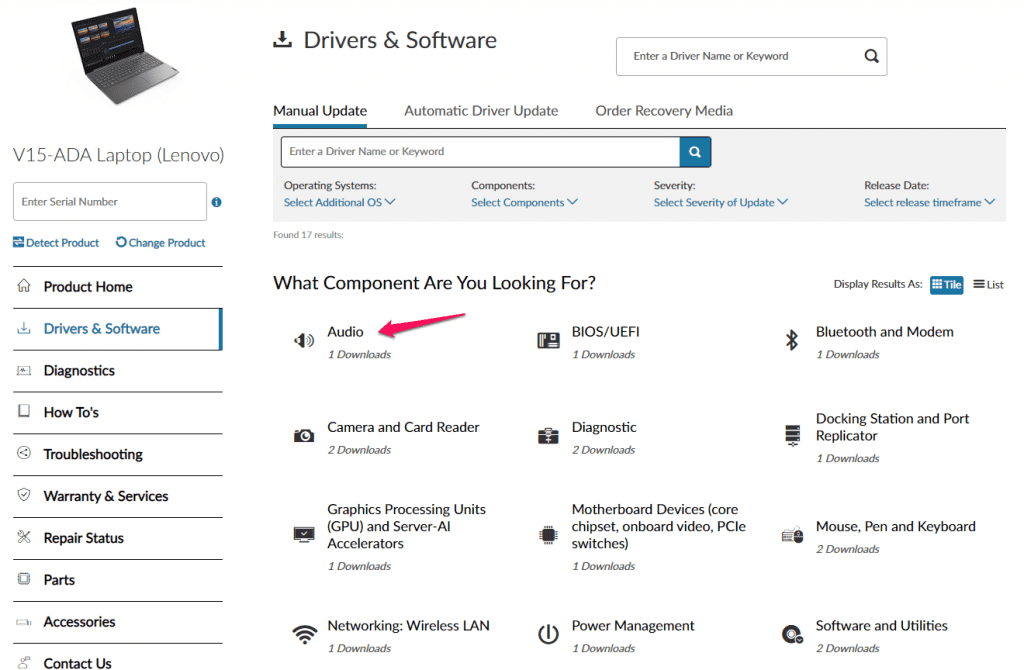This screenshot has width=1024, height=670.
Task: Click the Detect Product link
Action: point(56,243)
